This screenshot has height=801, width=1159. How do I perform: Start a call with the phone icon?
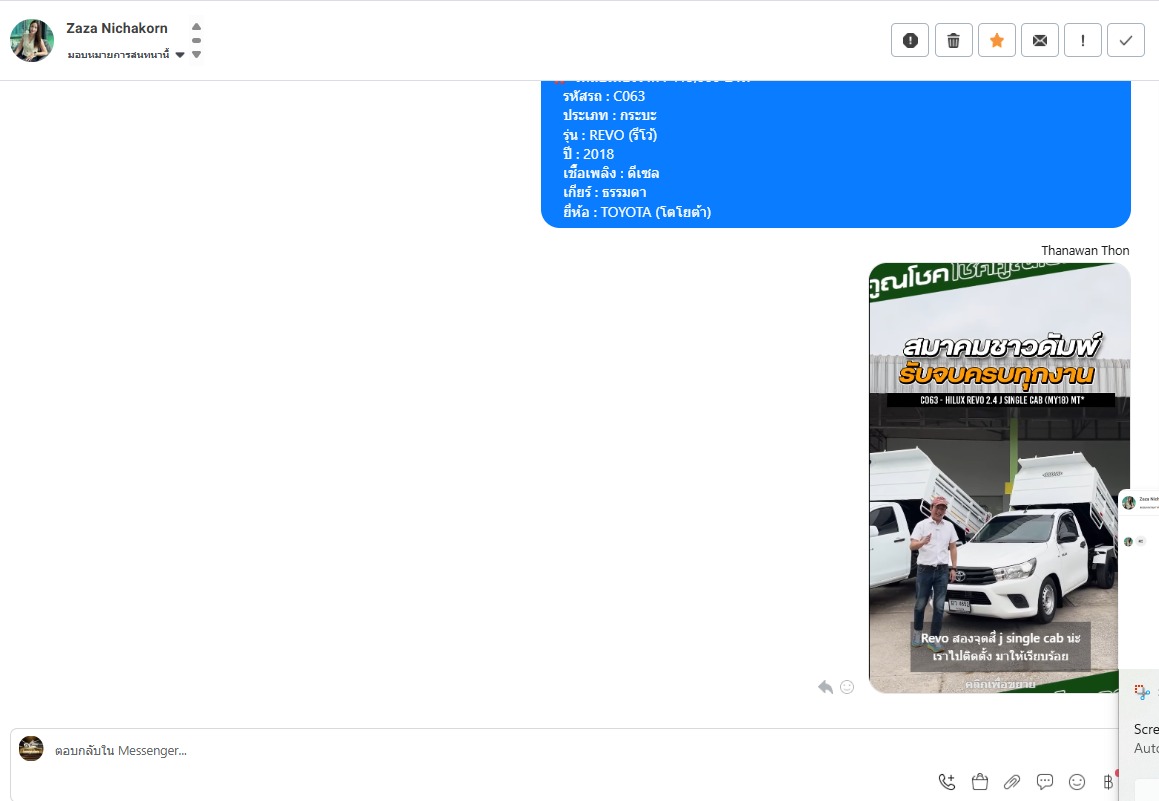point(947,781)
